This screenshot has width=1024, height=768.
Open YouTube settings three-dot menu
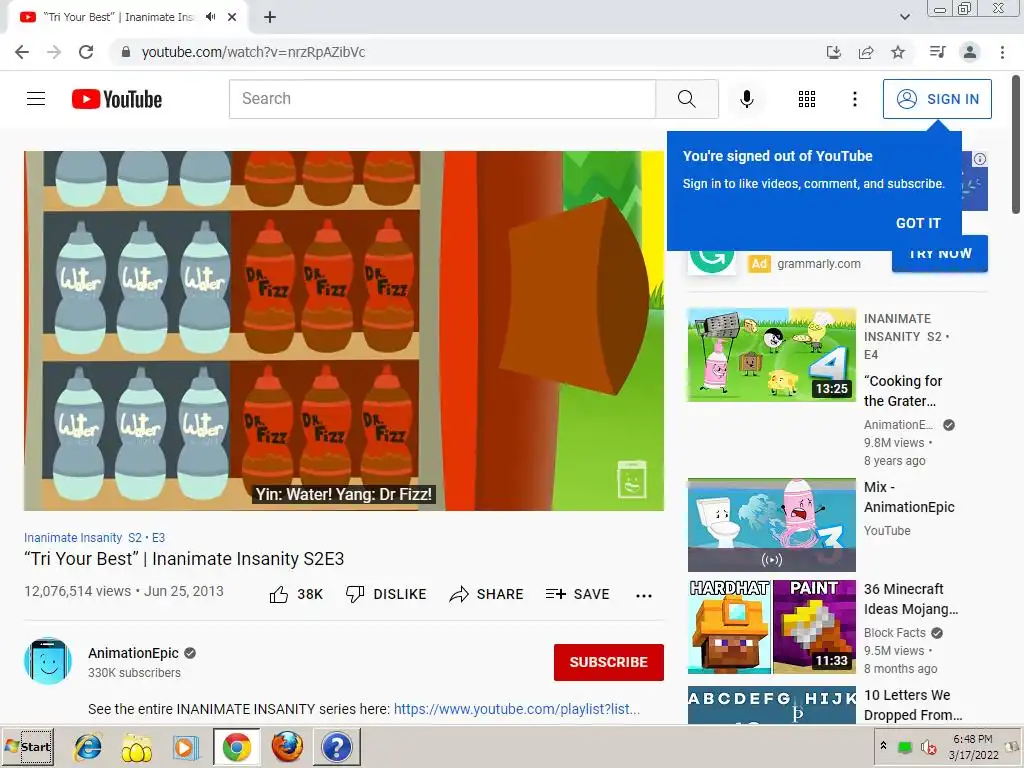[x=854, y=99]
